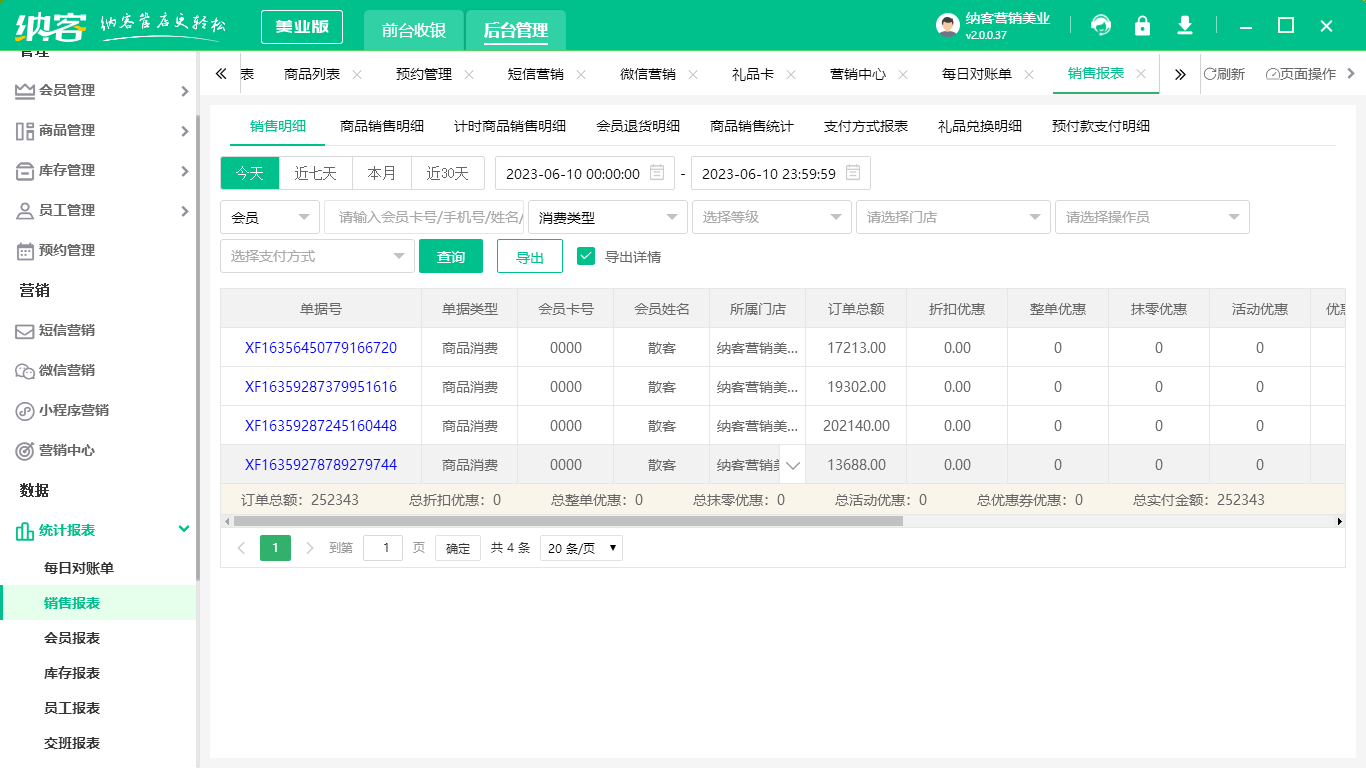Uncheck the 导出详情 checkbox

[586, 255]
